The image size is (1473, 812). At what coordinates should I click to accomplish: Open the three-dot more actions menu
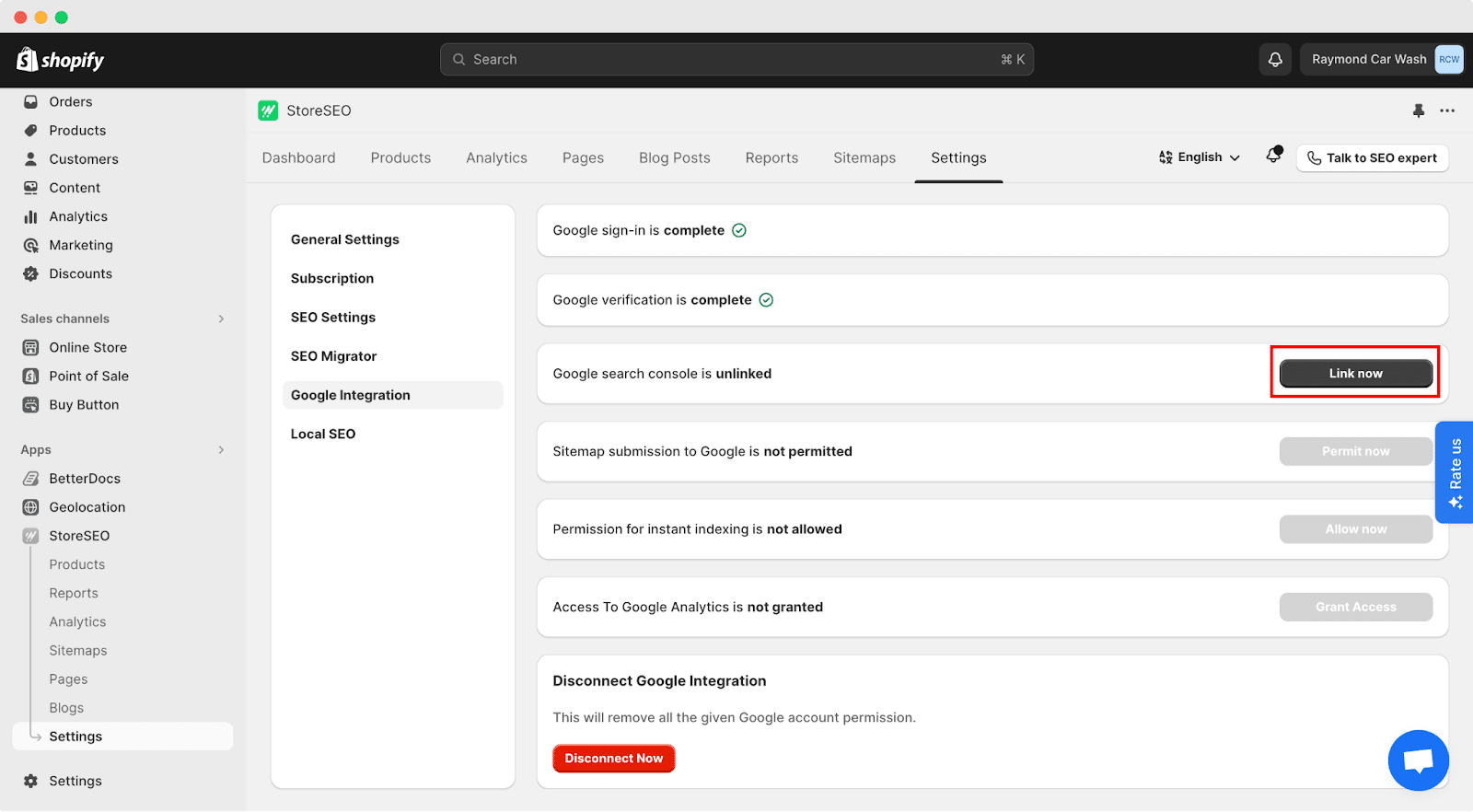click(x=1447, y=110)
